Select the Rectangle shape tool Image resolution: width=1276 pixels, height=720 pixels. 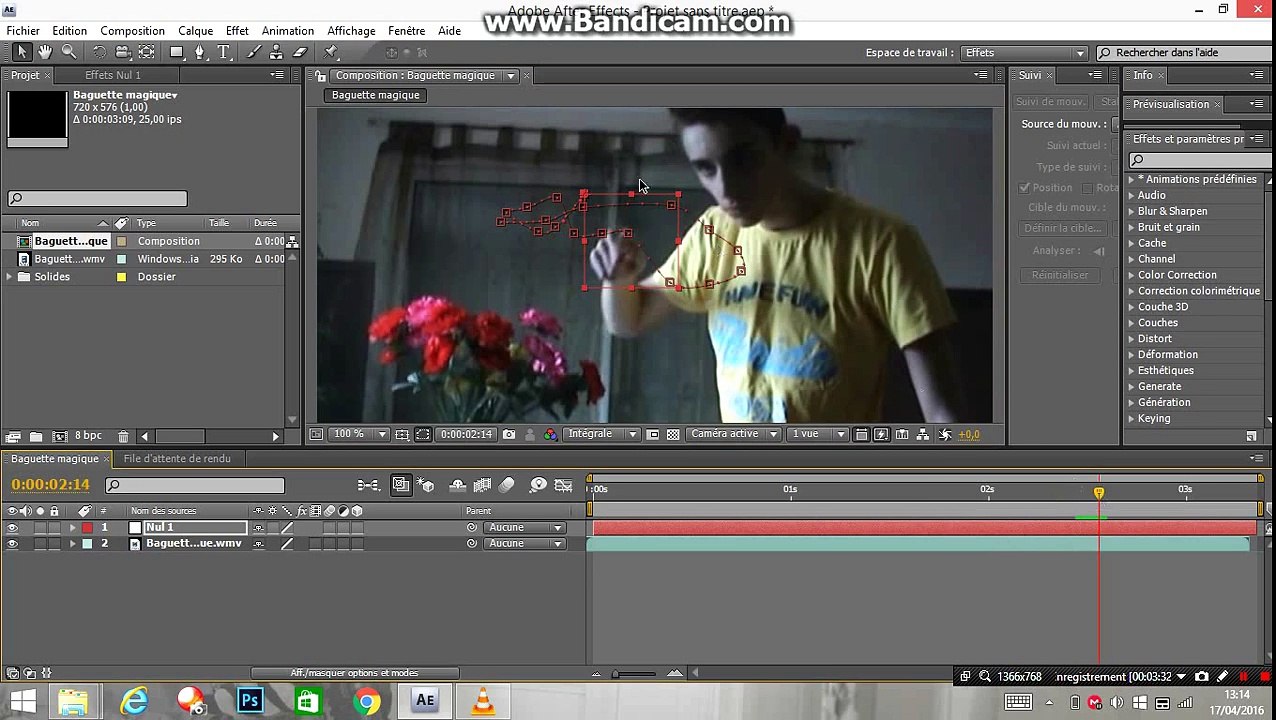[177, 52]
